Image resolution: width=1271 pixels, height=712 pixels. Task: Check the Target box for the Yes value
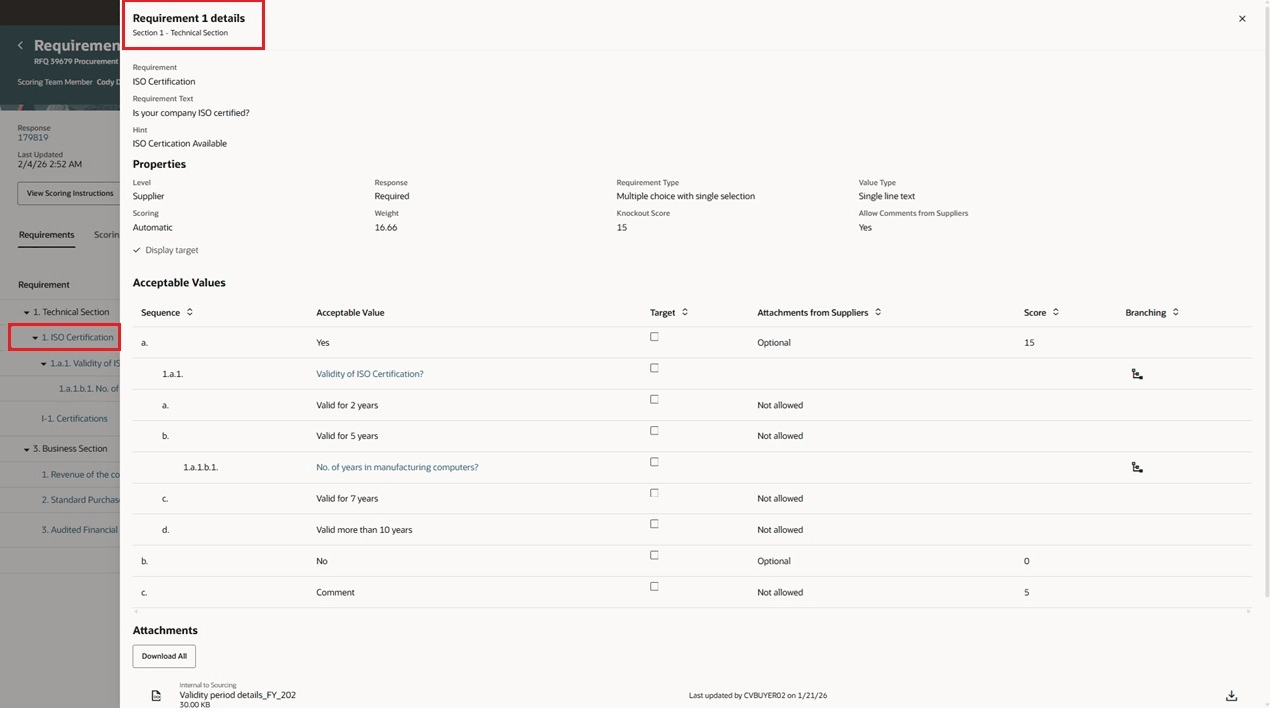point(654,336)
